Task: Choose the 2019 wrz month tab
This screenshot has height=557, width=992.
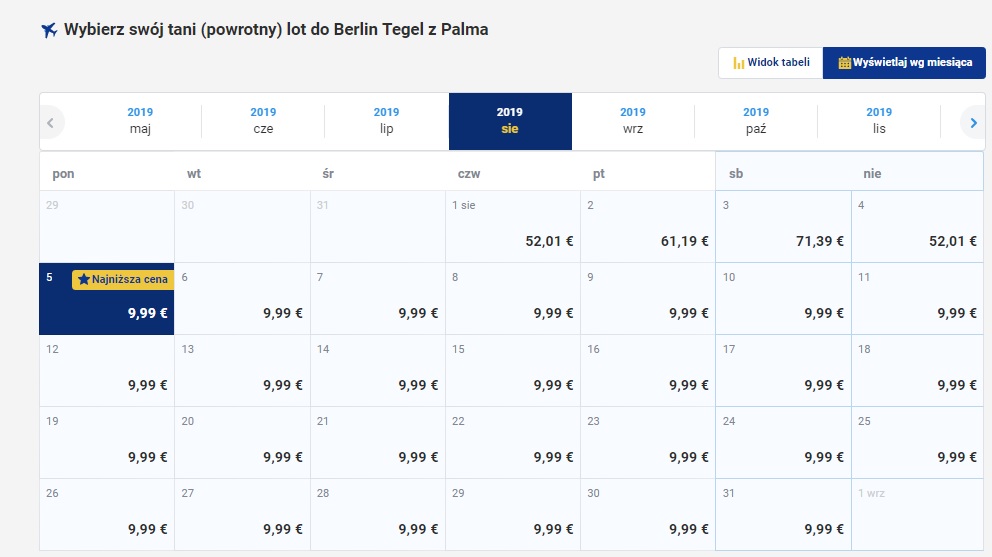Action: (x=633, y=121)
